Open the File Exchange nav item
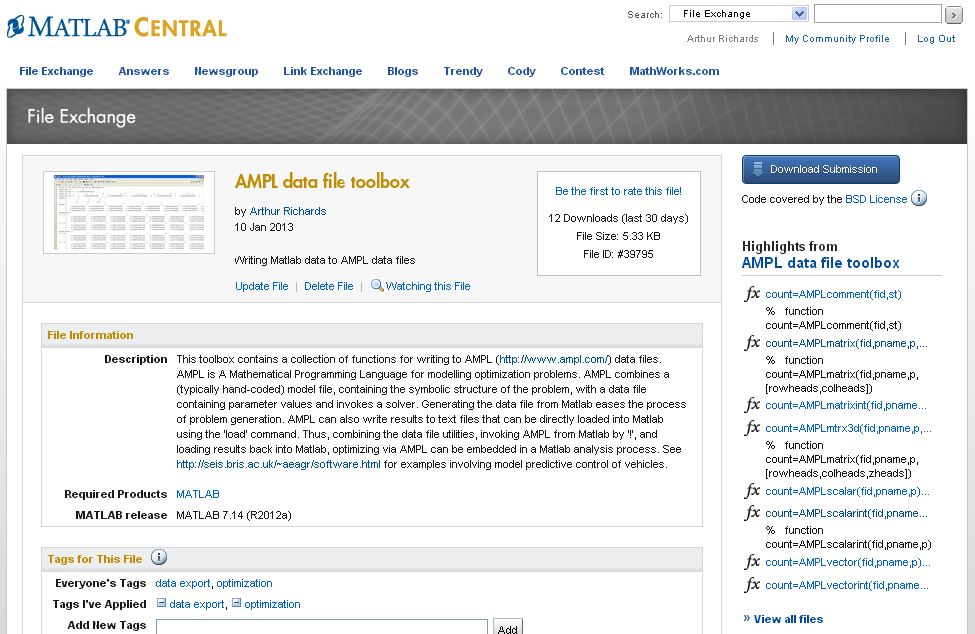The width and height of the screenshot is (975, 634). point(56,71)
